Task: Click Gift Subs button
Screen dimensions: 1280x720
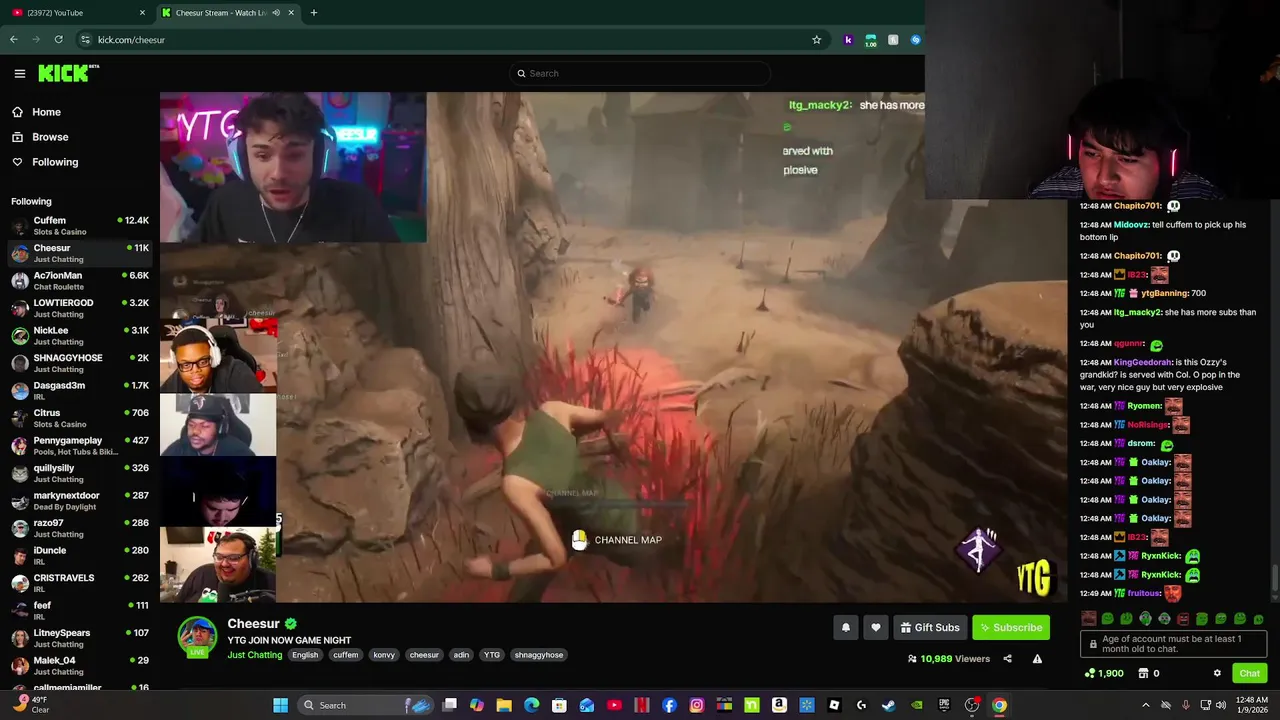Action: coord(930,627)
